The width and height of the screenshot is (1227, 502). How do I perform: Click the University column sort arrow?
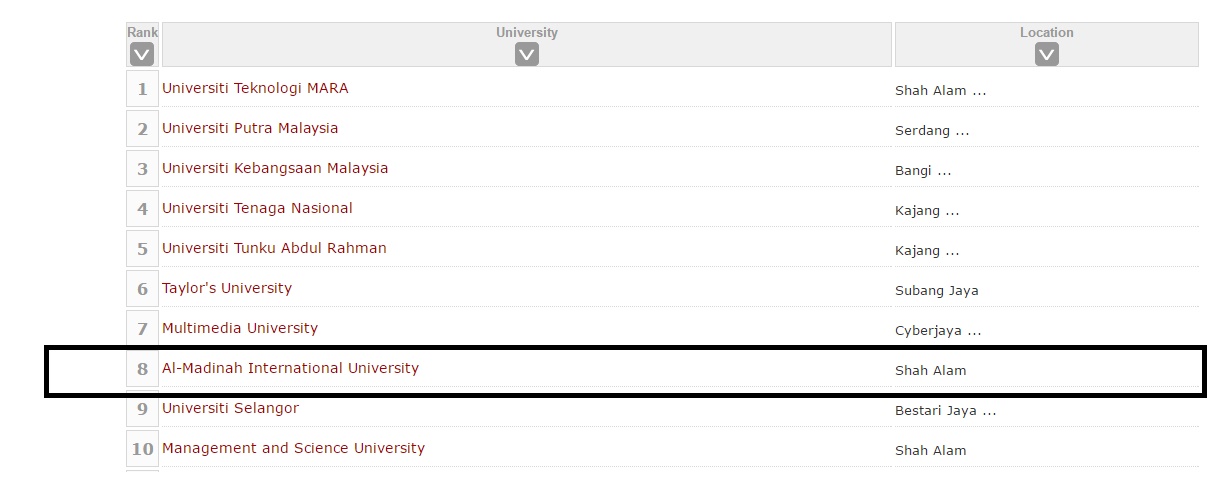(x=527, y=55)
